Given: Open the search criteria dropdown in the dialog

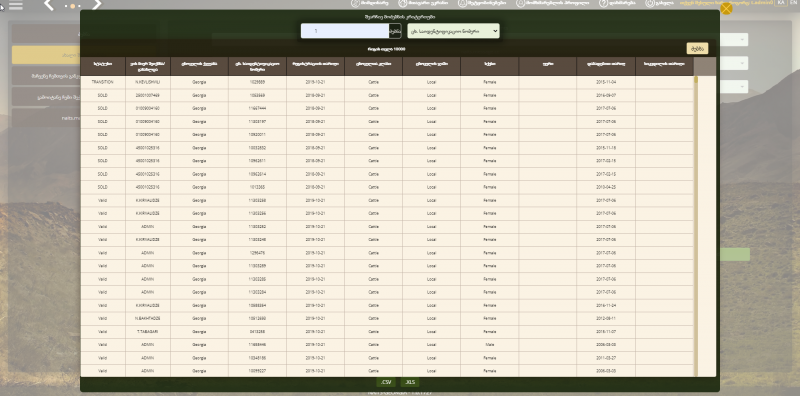Looking at the screenshot, I should pos(454,31).
